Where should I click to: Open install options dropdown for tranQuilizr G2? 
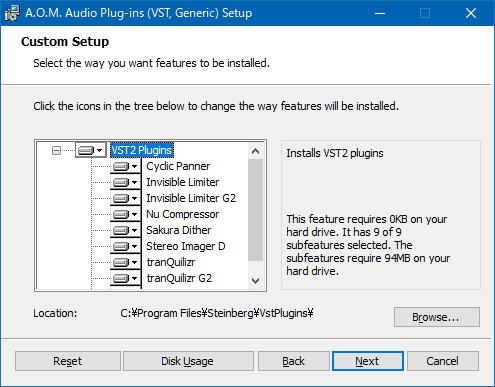[x=126, y=278]
